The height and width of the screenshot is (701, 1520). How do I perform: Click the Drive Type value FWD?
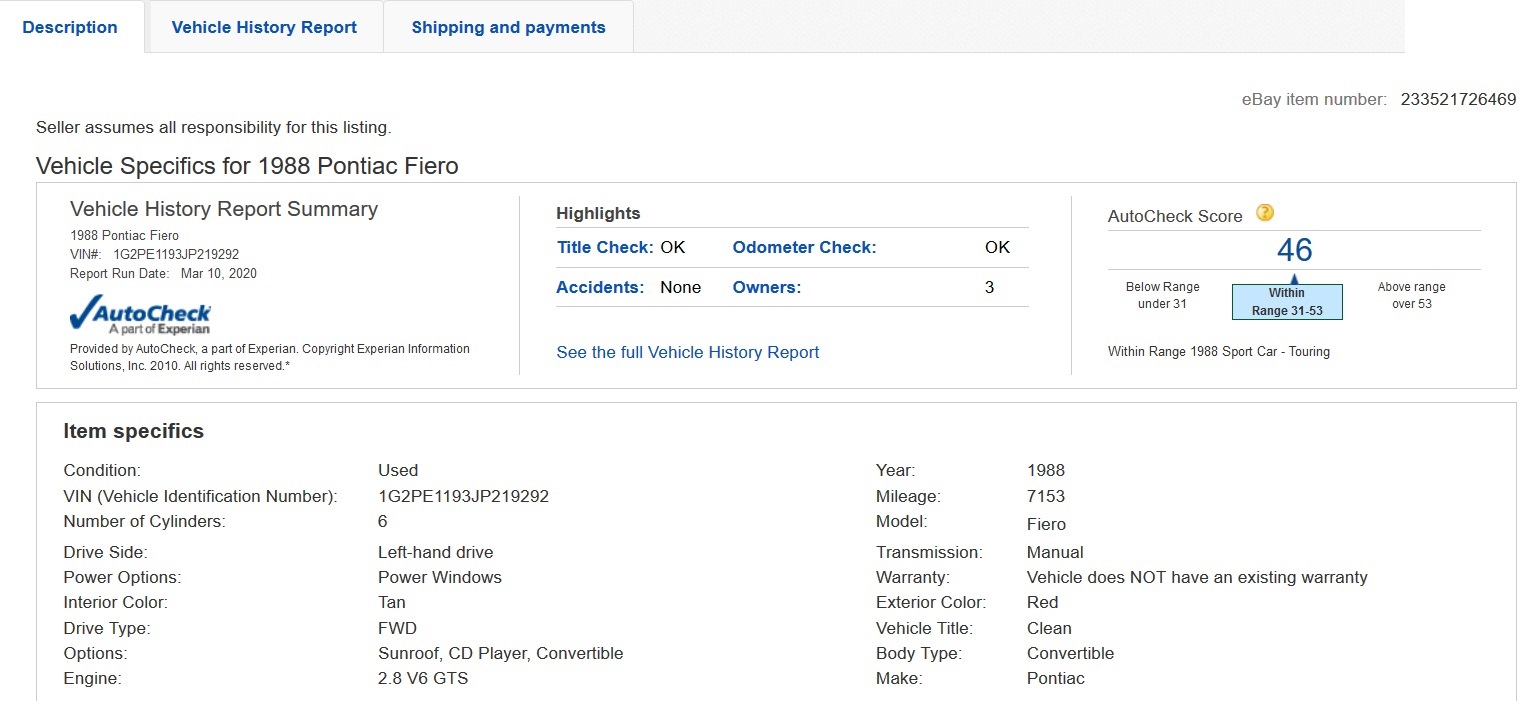click(x=397, y=628)
